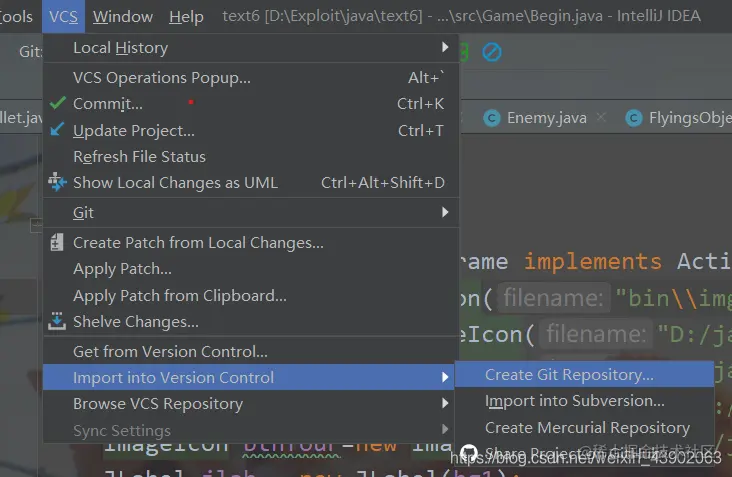Select Update Project... entry

coord(251,131)
